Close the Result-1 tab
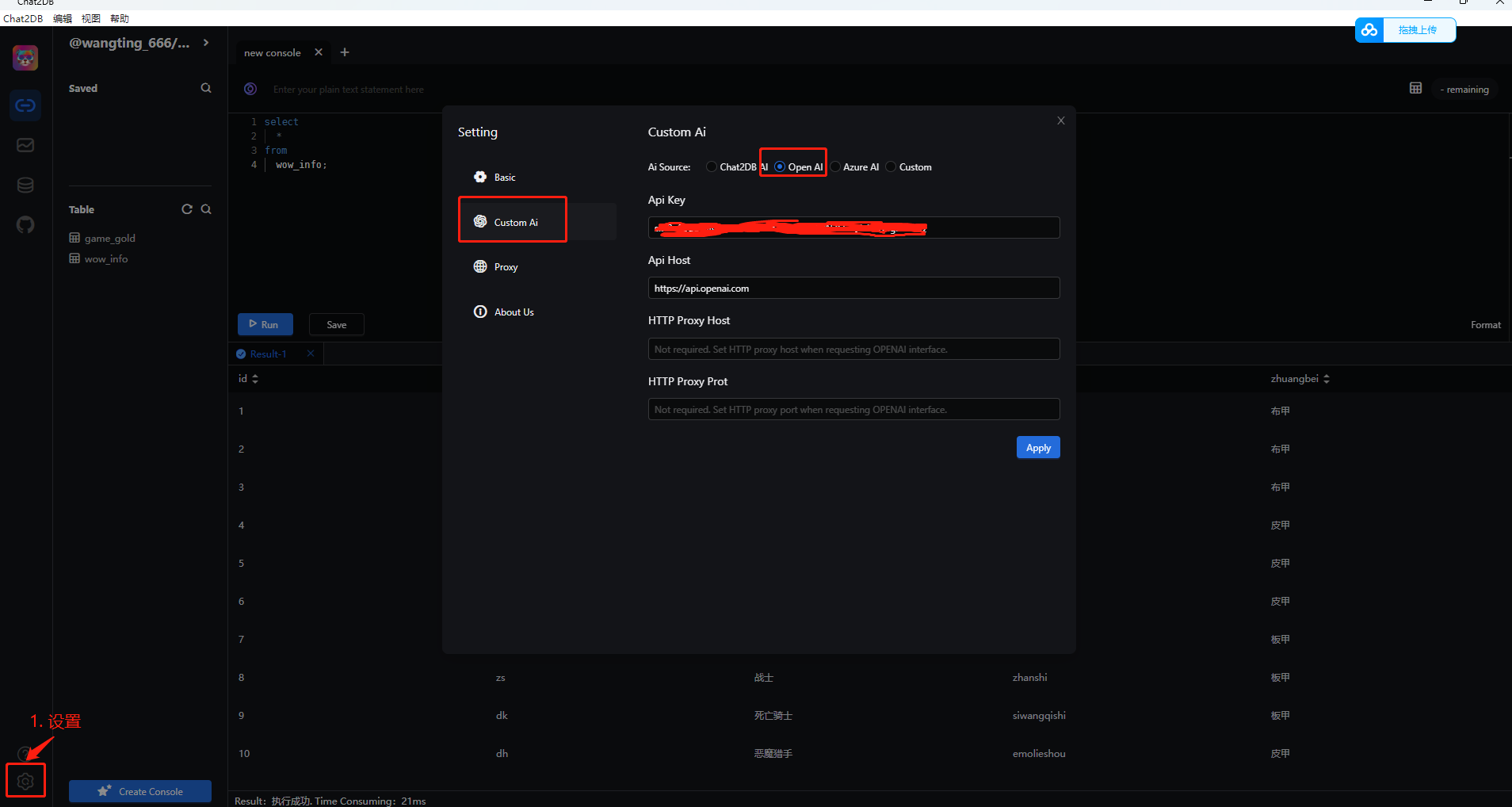The image size is (1512, 807). [311, 354]
